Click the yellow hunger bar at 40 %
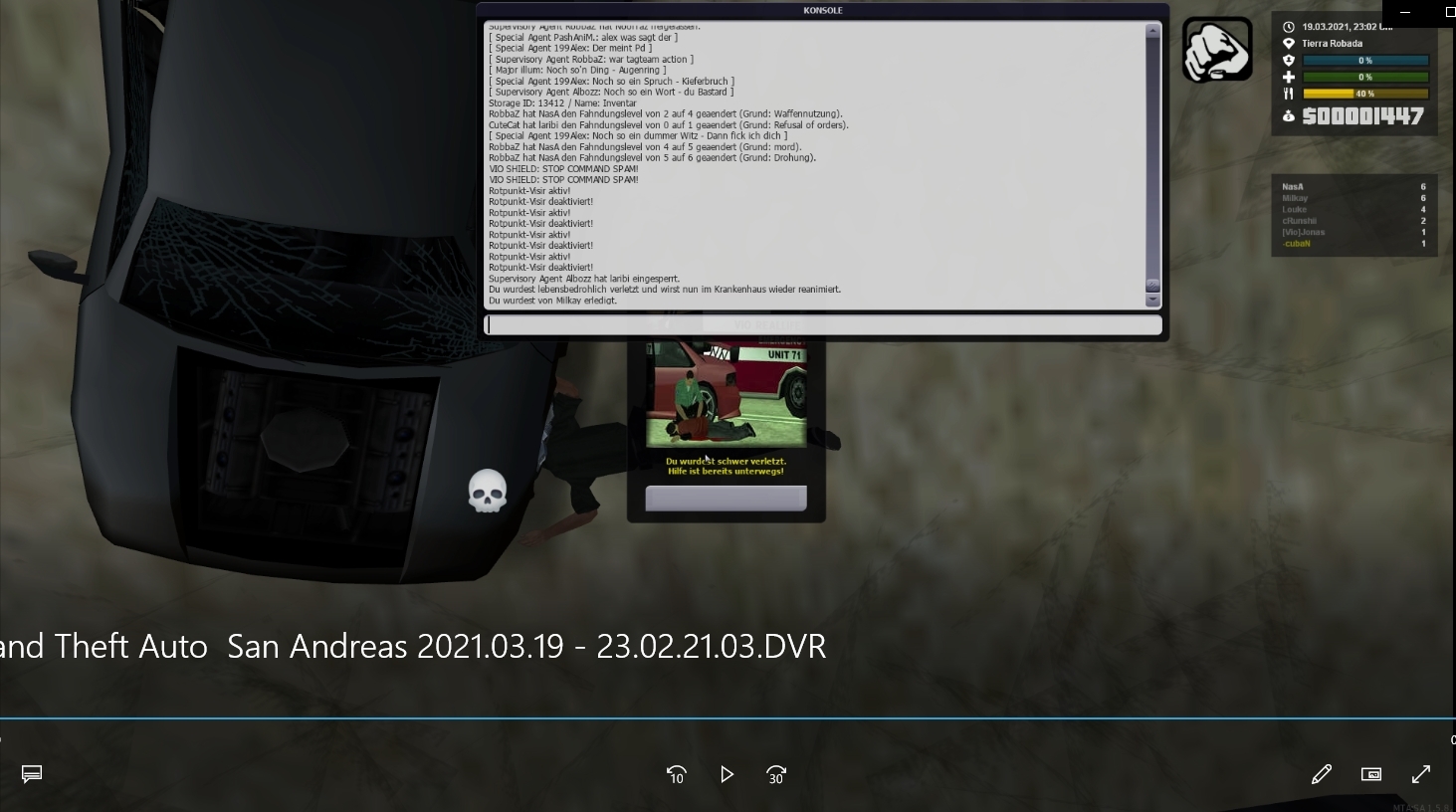Image resolution: width=1456 pixels, height=812 pixels. point(1365,94)
